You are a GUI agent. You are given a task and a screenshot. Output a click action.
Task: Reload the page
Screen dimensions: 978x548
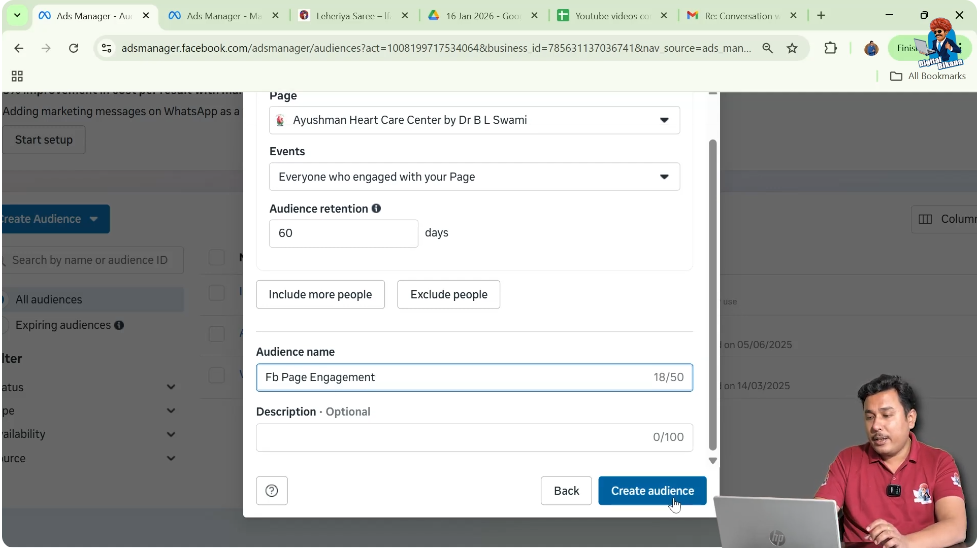point(74,48)
